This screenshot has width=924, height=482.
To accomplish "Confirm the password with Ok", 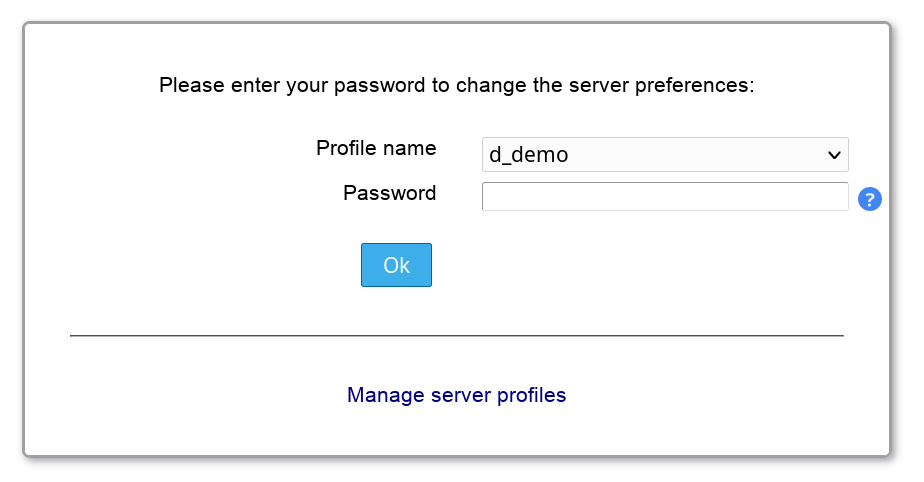I will [396, 265].
